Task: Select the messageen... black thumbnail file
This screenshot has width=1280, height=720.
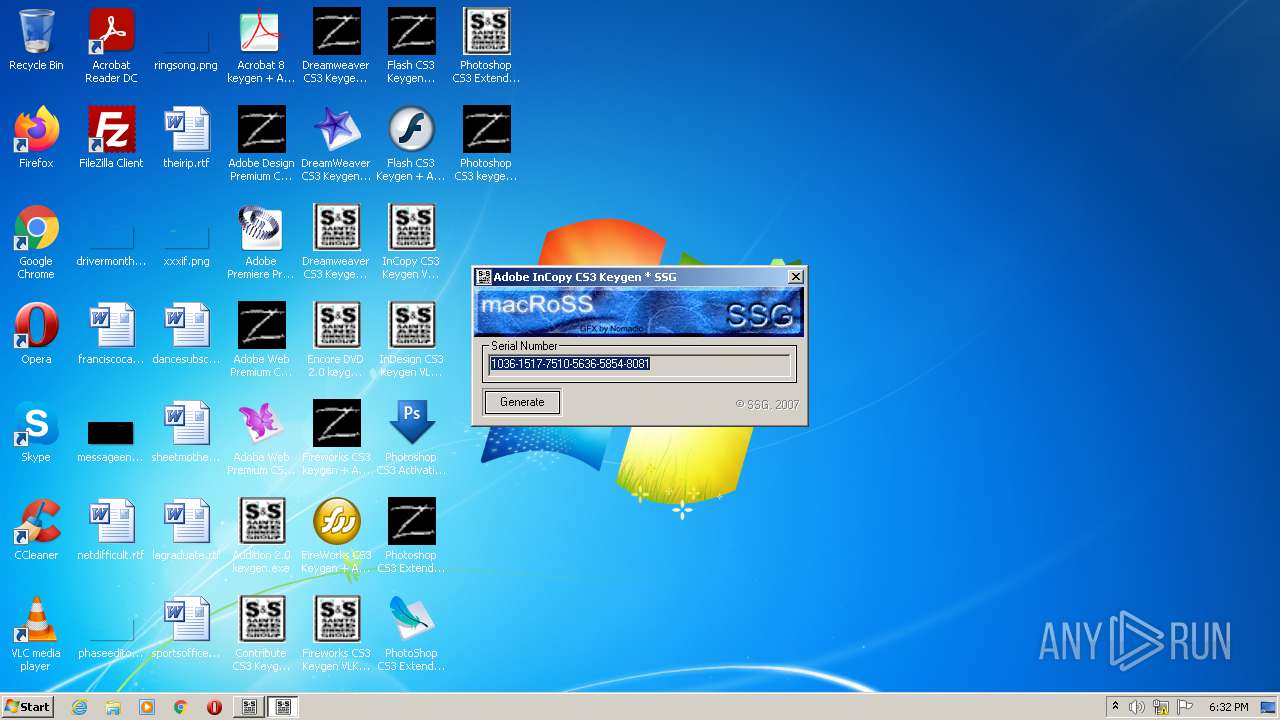Action: [x=111, y=441]
